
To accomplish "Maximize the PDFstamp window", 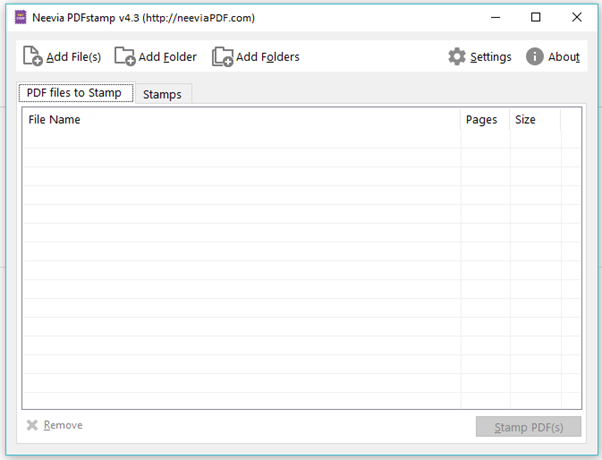I will [536, 17].
